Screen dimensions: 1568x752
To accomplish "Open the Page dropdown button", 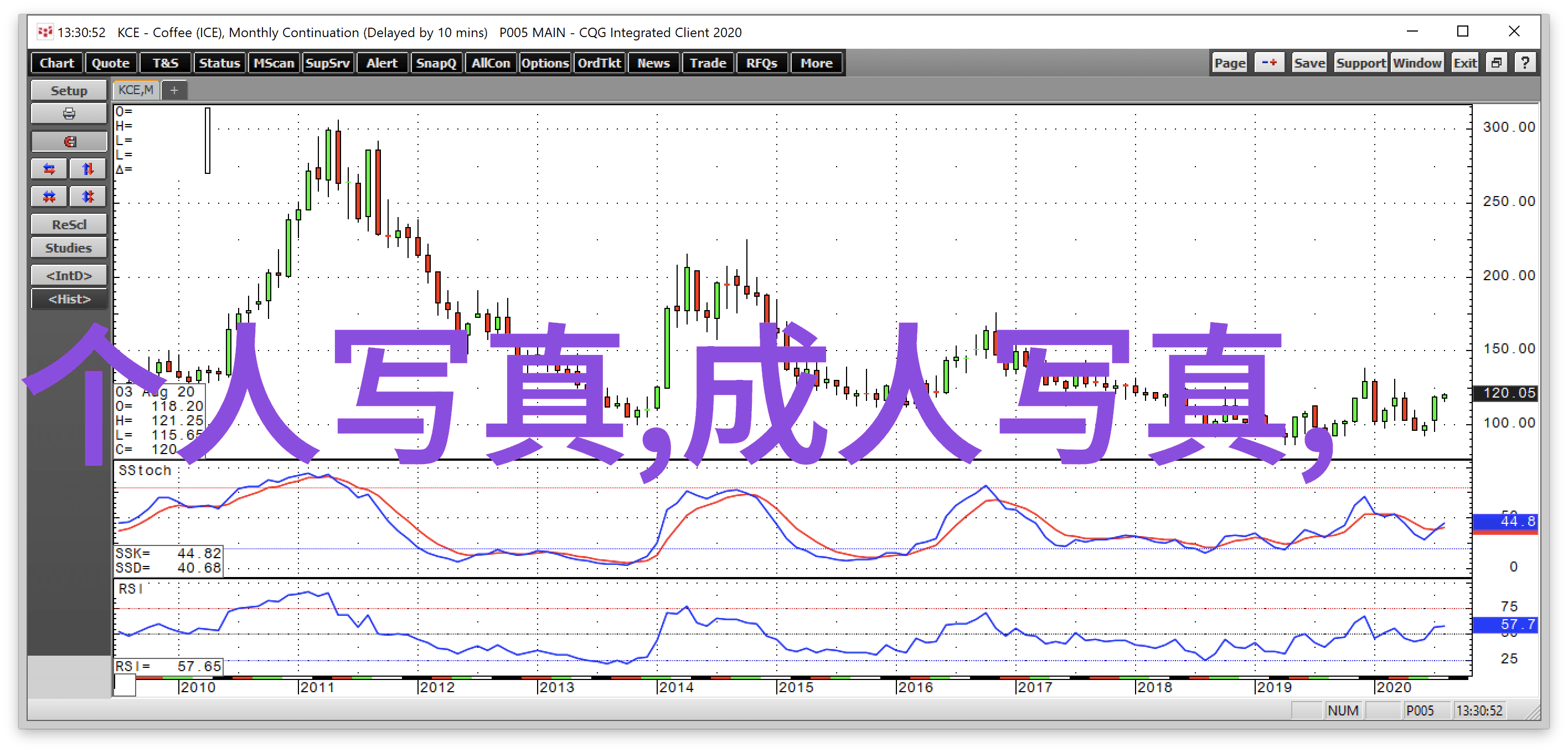I will 1230,63.
